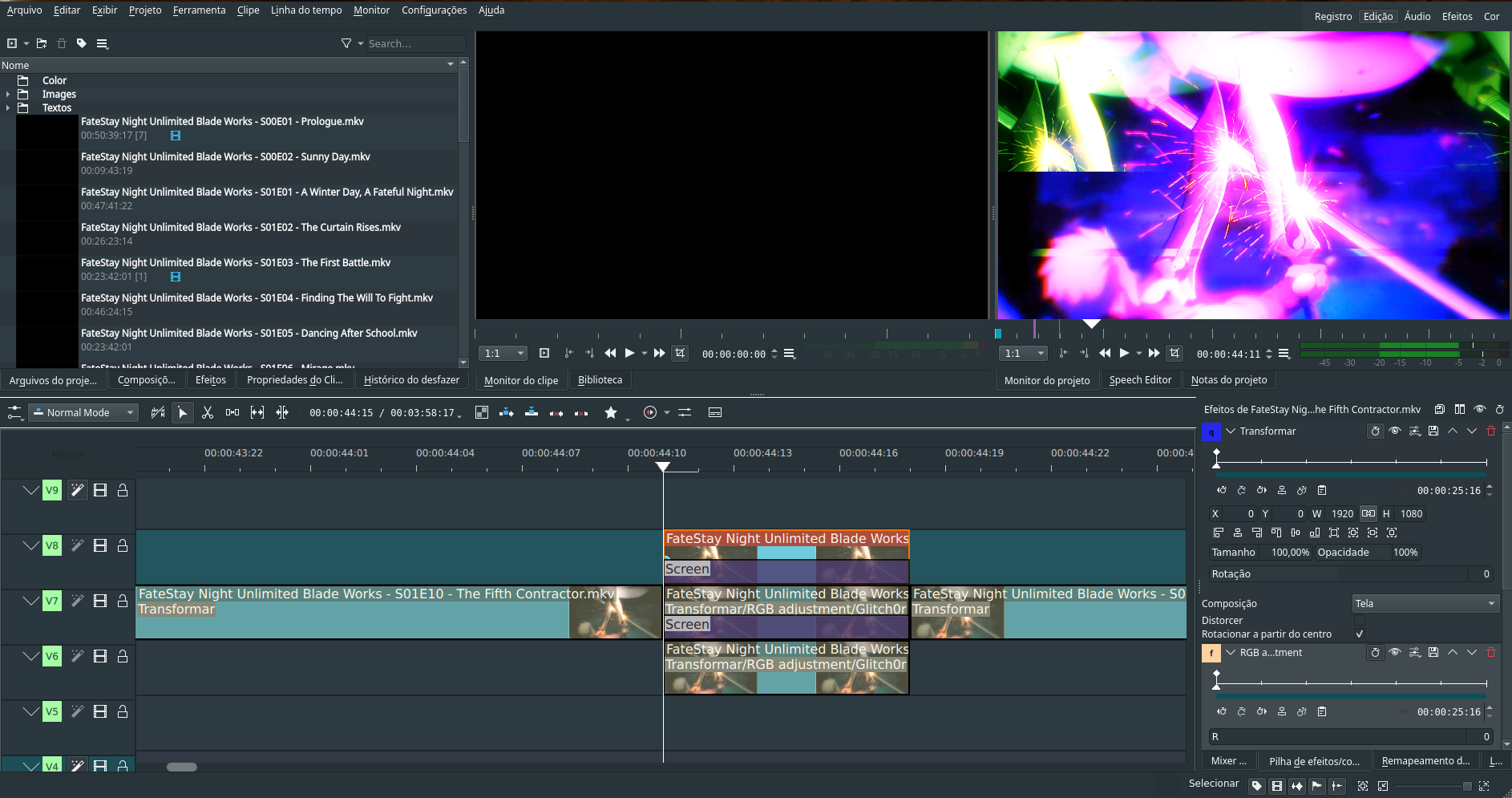This screenshot has width=1512, height=798.
Task: Open the Composição Tela dropdown
Action: (1425, 603)
